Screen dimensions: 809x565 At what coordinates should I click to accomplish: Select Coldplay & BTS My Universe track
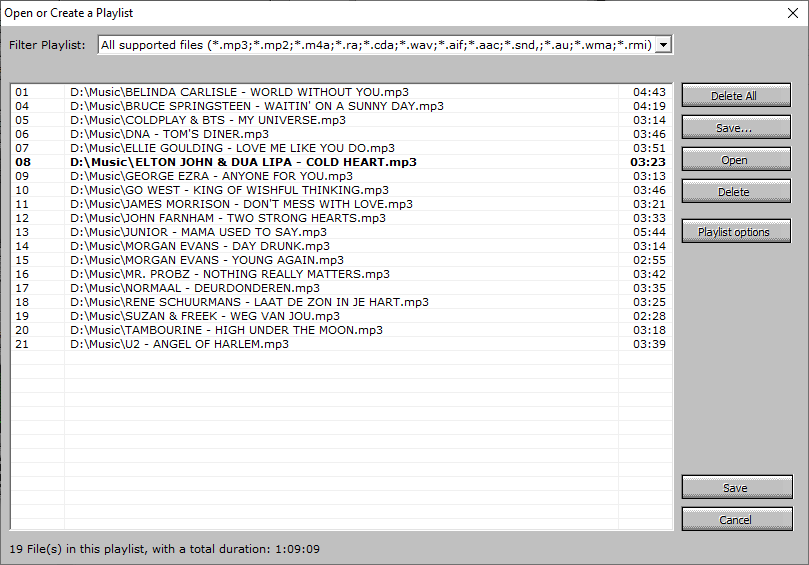coord(208,120)
